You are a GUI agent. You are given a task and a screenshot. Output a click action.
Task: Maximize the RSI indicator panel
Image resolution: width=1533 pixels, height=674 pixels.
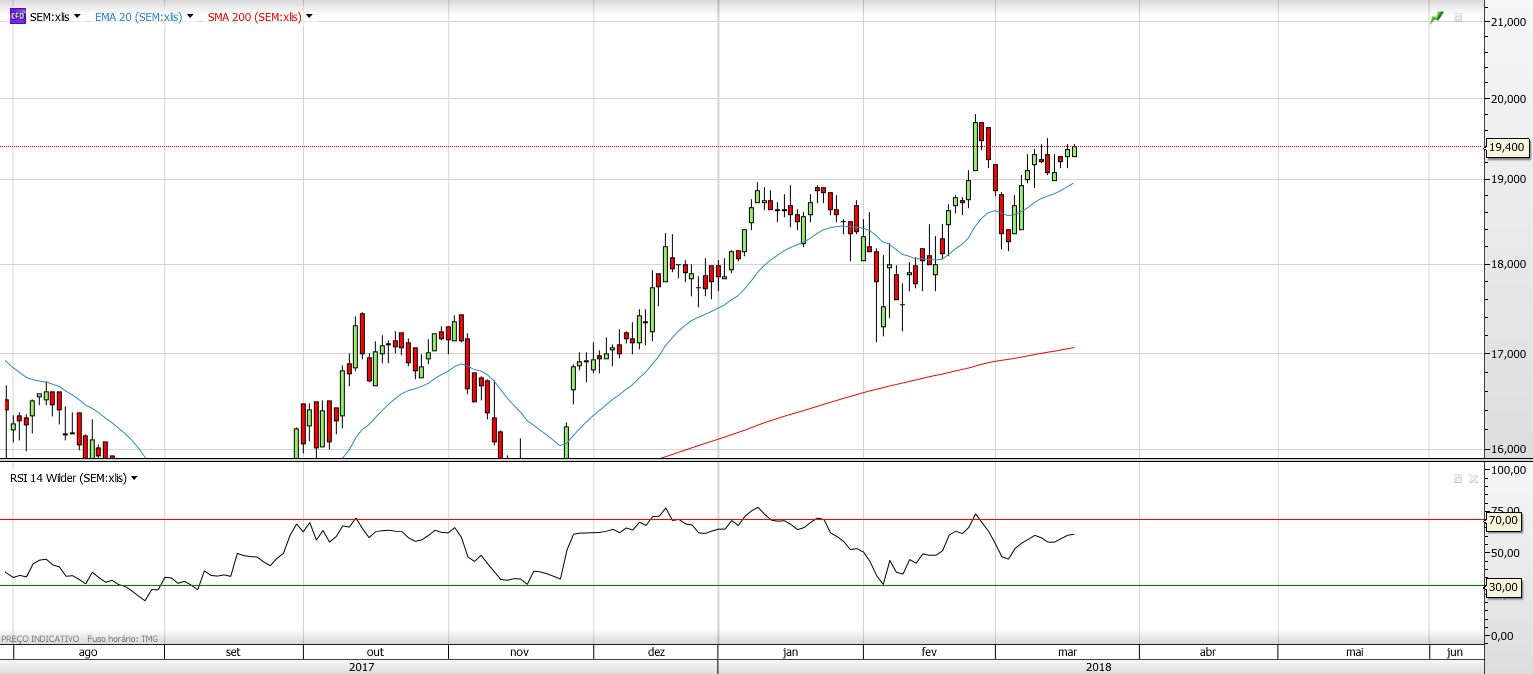1458,479
